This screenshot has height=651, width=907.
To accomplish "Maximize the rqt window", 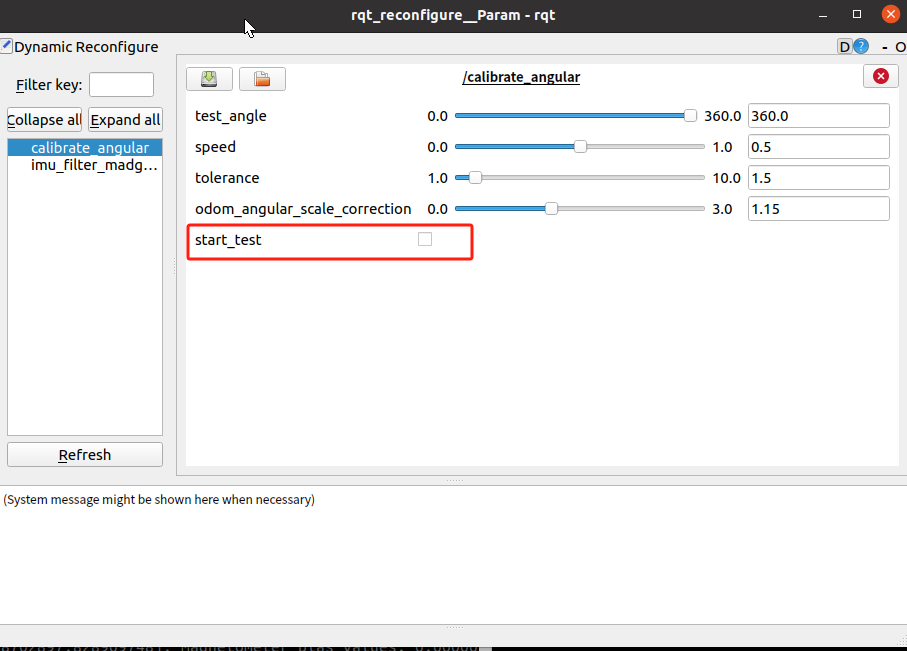I will pyautogui.click(x=857, y=14).
